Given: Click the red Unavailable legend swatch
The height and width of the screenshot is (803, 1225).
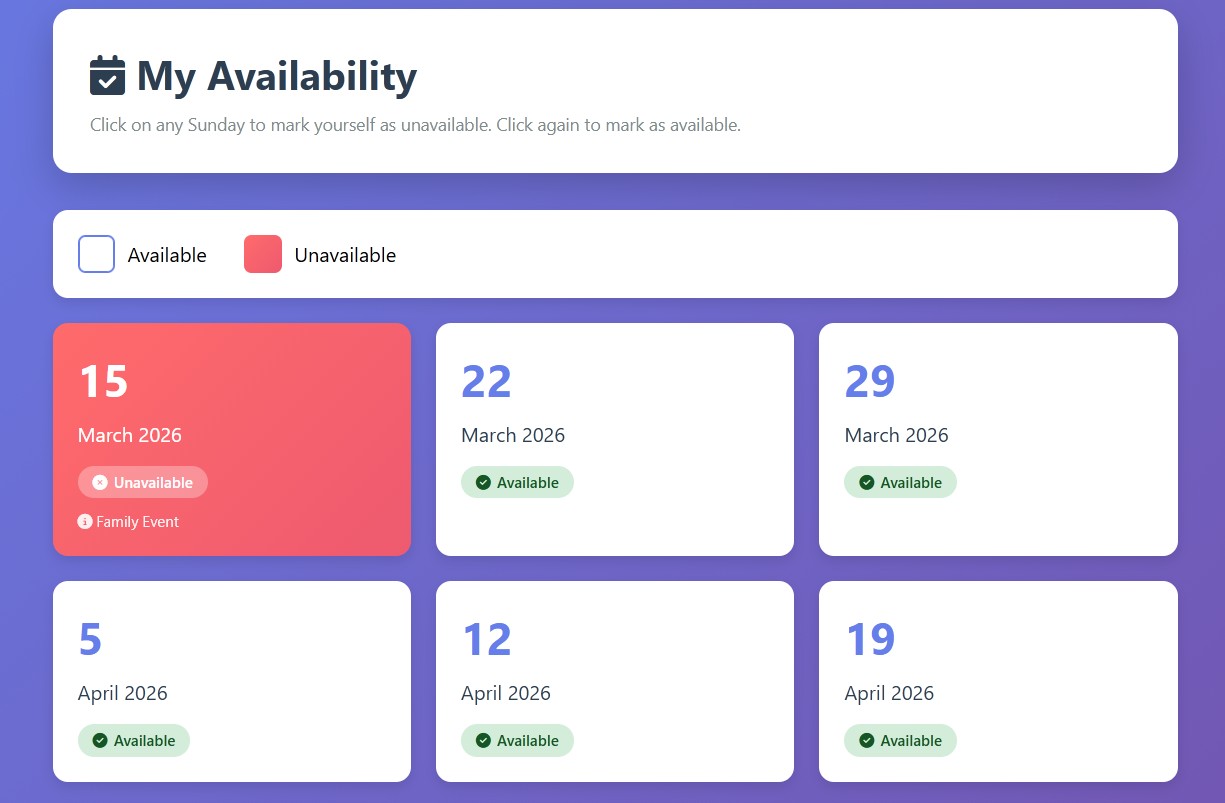Looking at the screenshot, I should point(262,254).
